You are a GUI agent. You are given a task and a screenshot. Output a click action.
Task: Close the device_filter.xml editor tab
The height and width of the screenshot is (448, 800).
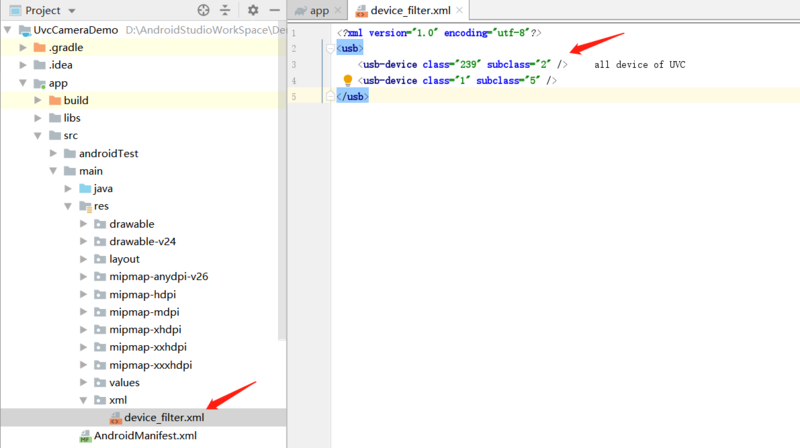pos(459,10)
